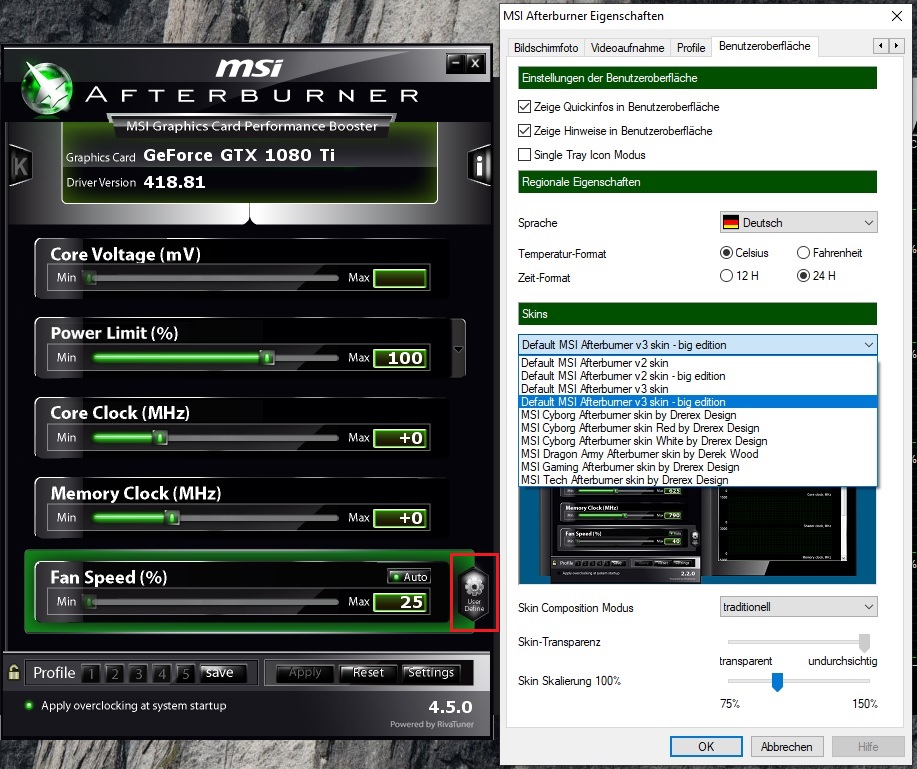This screenshot has height=769, width=917.
Task: Switch to the Videoaufnahme tab
Action: 627,47
